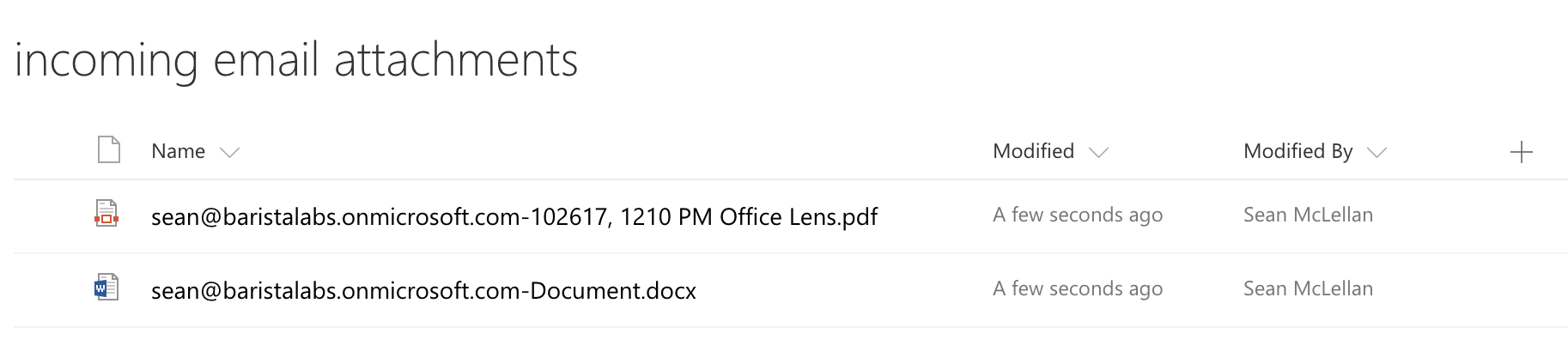Click the Word icon for Document.docx
Screen dimensions: 1568x364
(x=106, y=288)
